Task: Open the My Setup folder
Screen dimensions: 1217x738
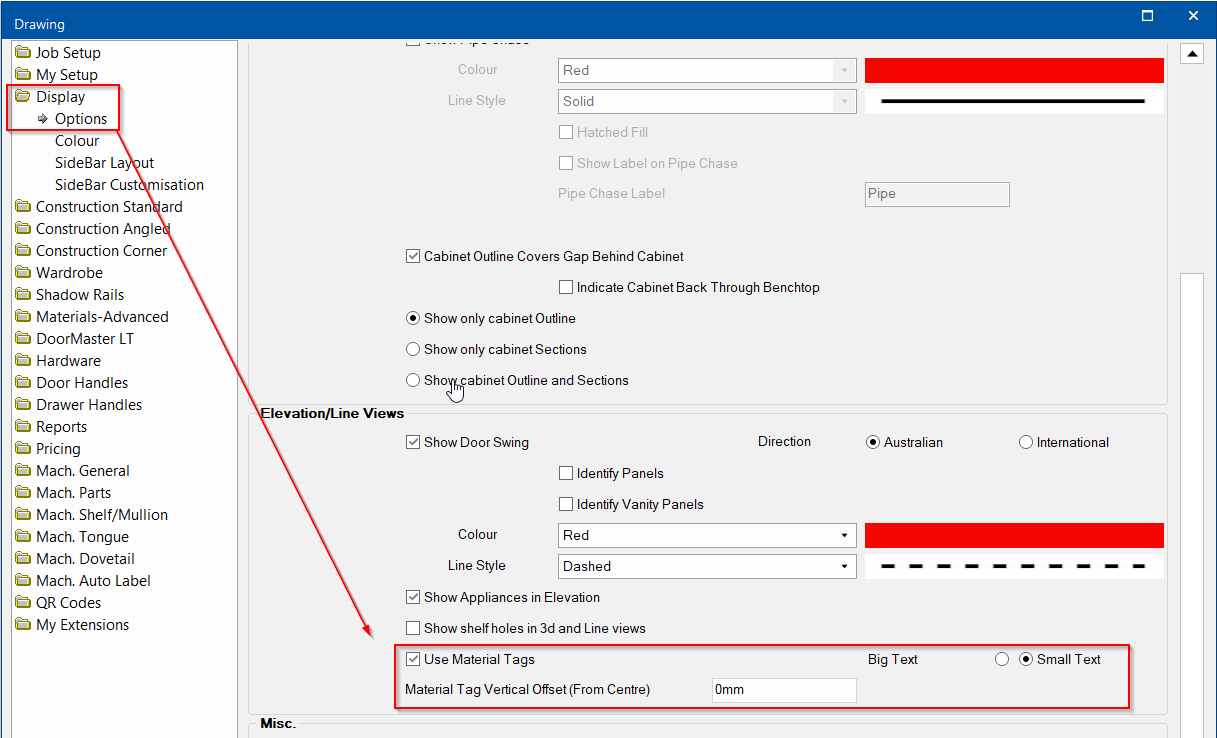Action: 57,75
